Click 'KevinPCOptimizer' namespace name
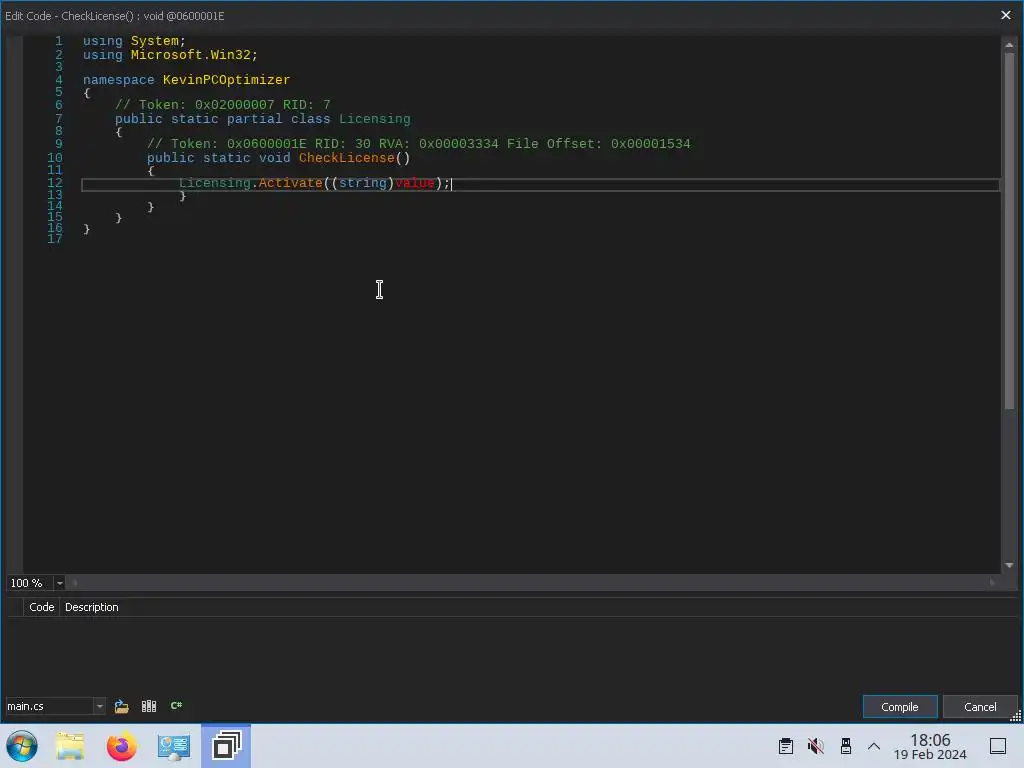Image resolution: width=1024 pixels, height=768 pixels. (x=226, y=80)
